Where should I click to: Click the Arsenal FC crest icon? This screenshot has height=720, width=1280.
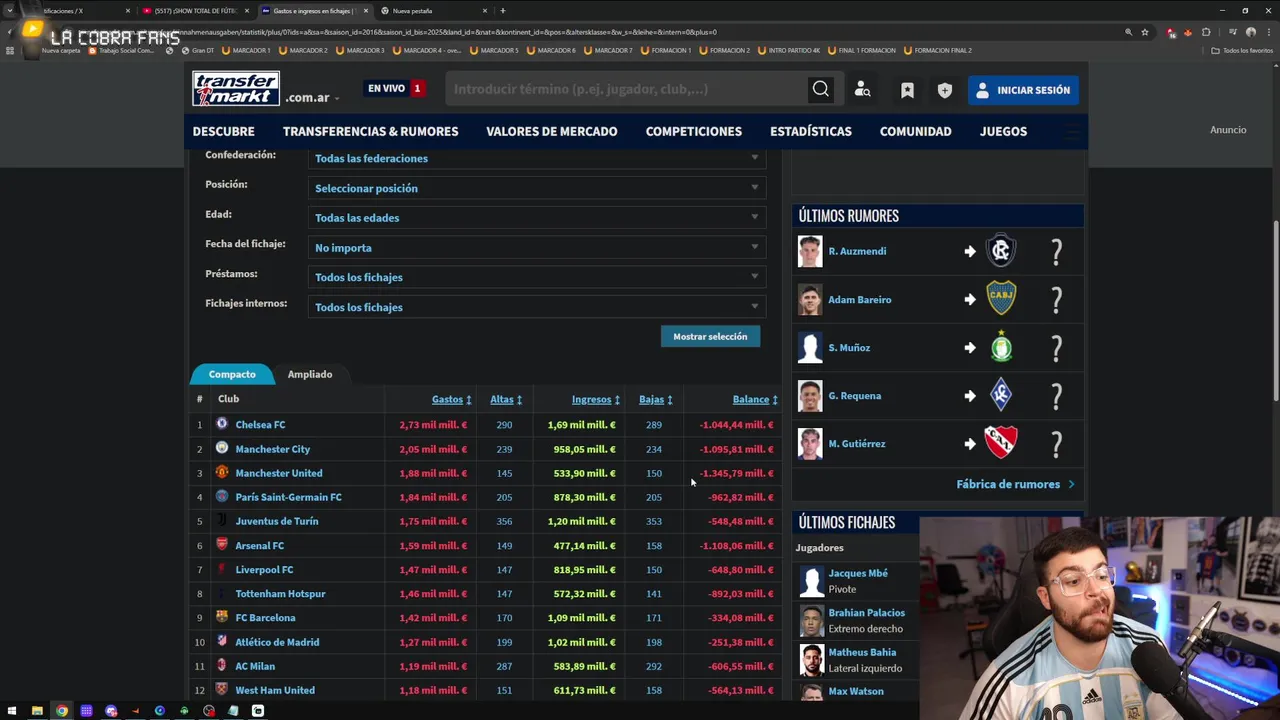tap(222, 545)
